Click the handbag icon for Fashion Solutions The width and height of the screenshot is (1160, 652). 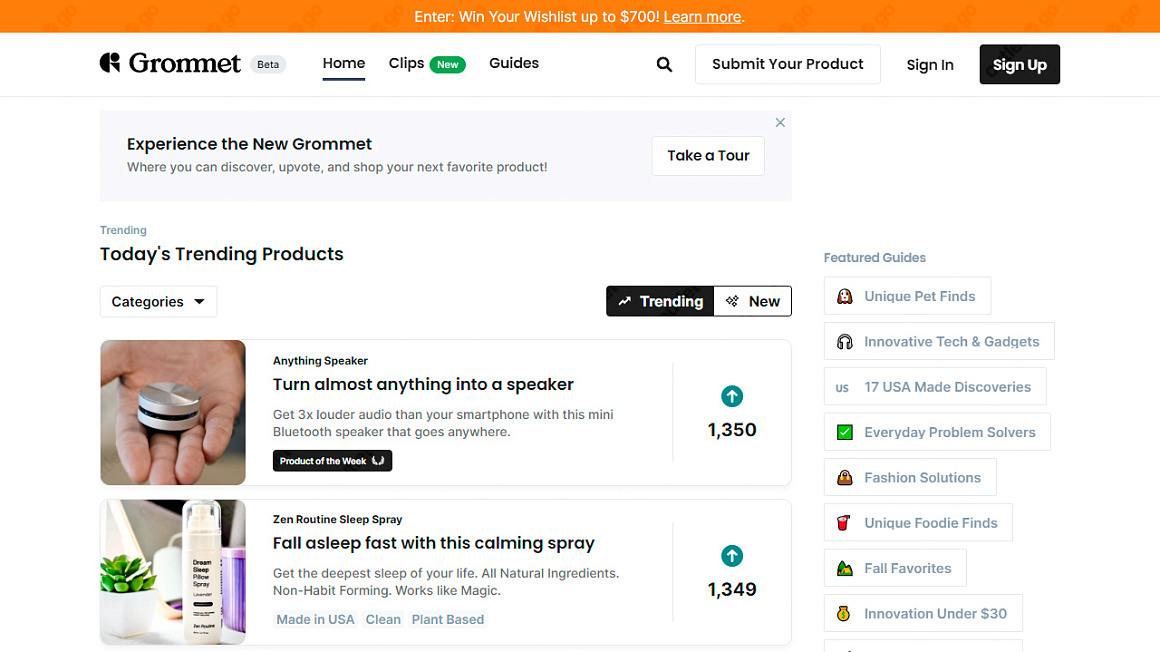tap(844, 477)
